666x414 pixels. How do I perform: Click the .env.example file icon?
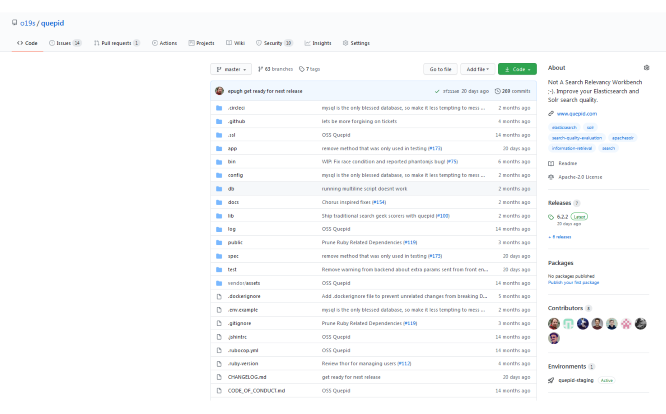coord(219,310)
